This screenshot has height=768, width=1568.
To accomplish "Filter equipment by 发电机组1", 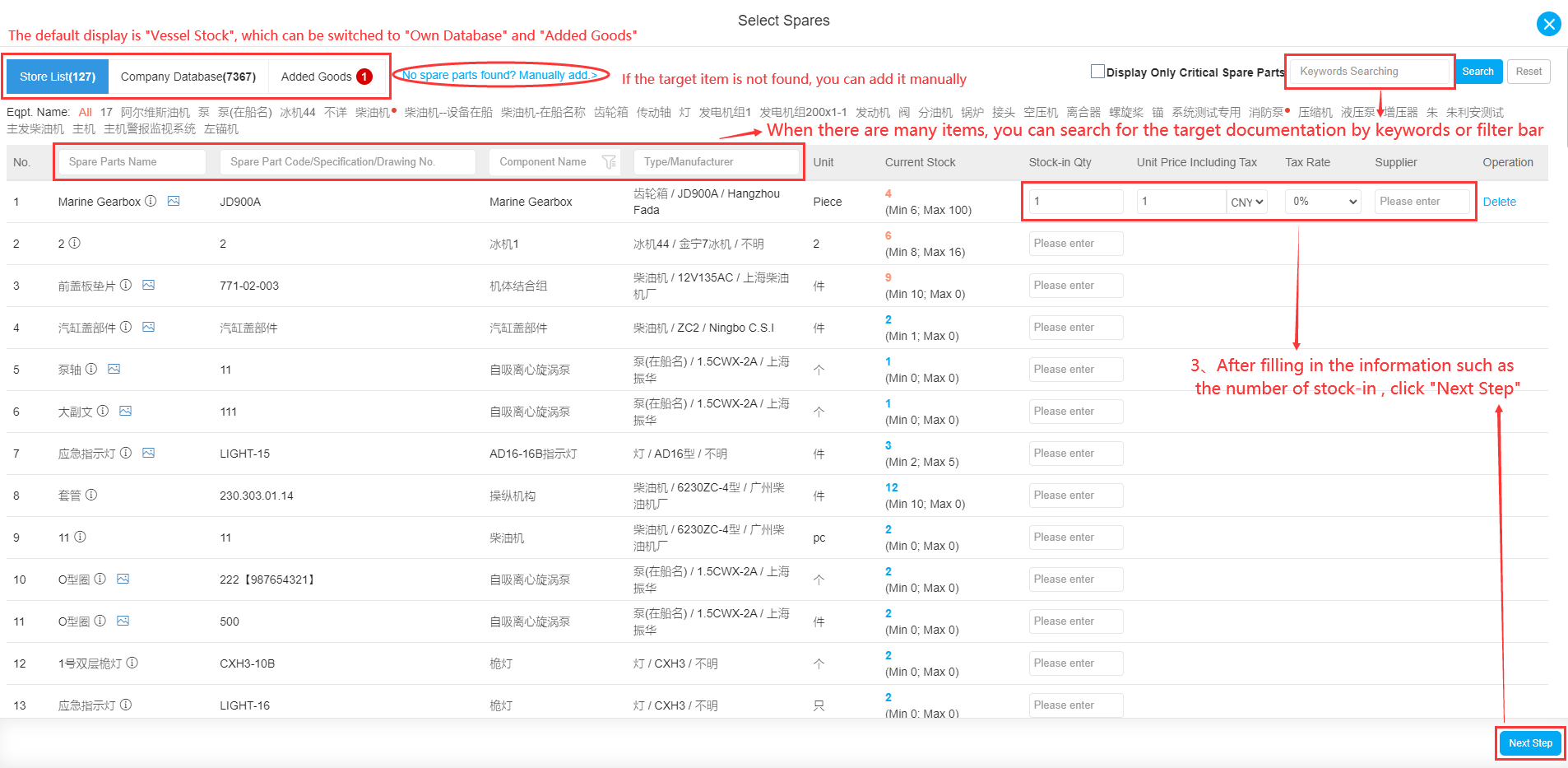I will coord(725,112).
